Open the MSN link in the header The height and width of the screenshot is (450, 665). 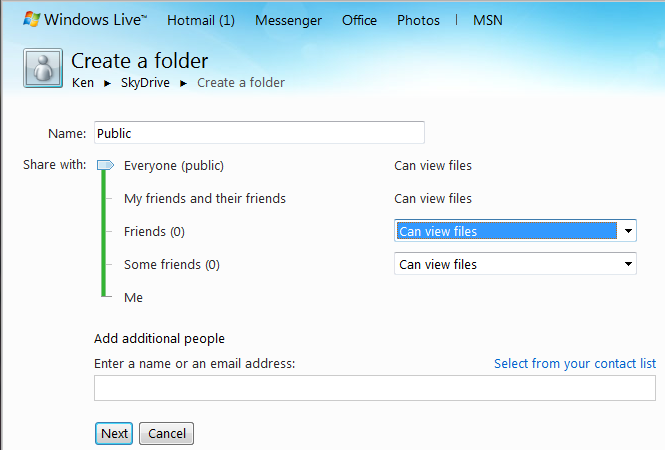click(488, 20)
